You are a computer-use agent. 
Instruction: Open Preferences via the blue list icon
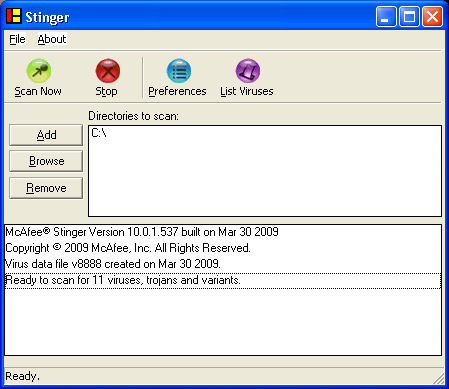(179, 71)
